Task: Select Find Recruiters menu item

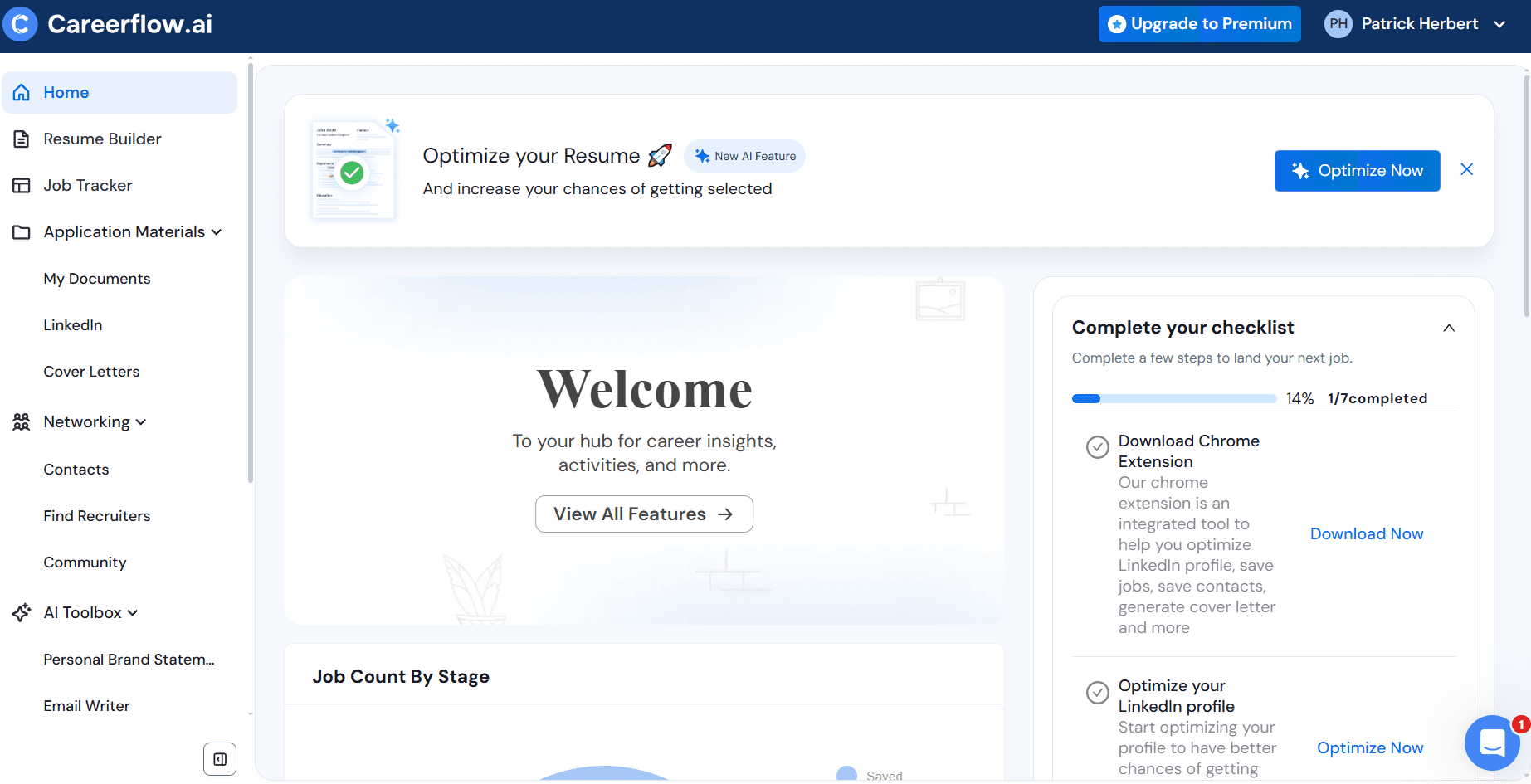Action: pos(96,516)
